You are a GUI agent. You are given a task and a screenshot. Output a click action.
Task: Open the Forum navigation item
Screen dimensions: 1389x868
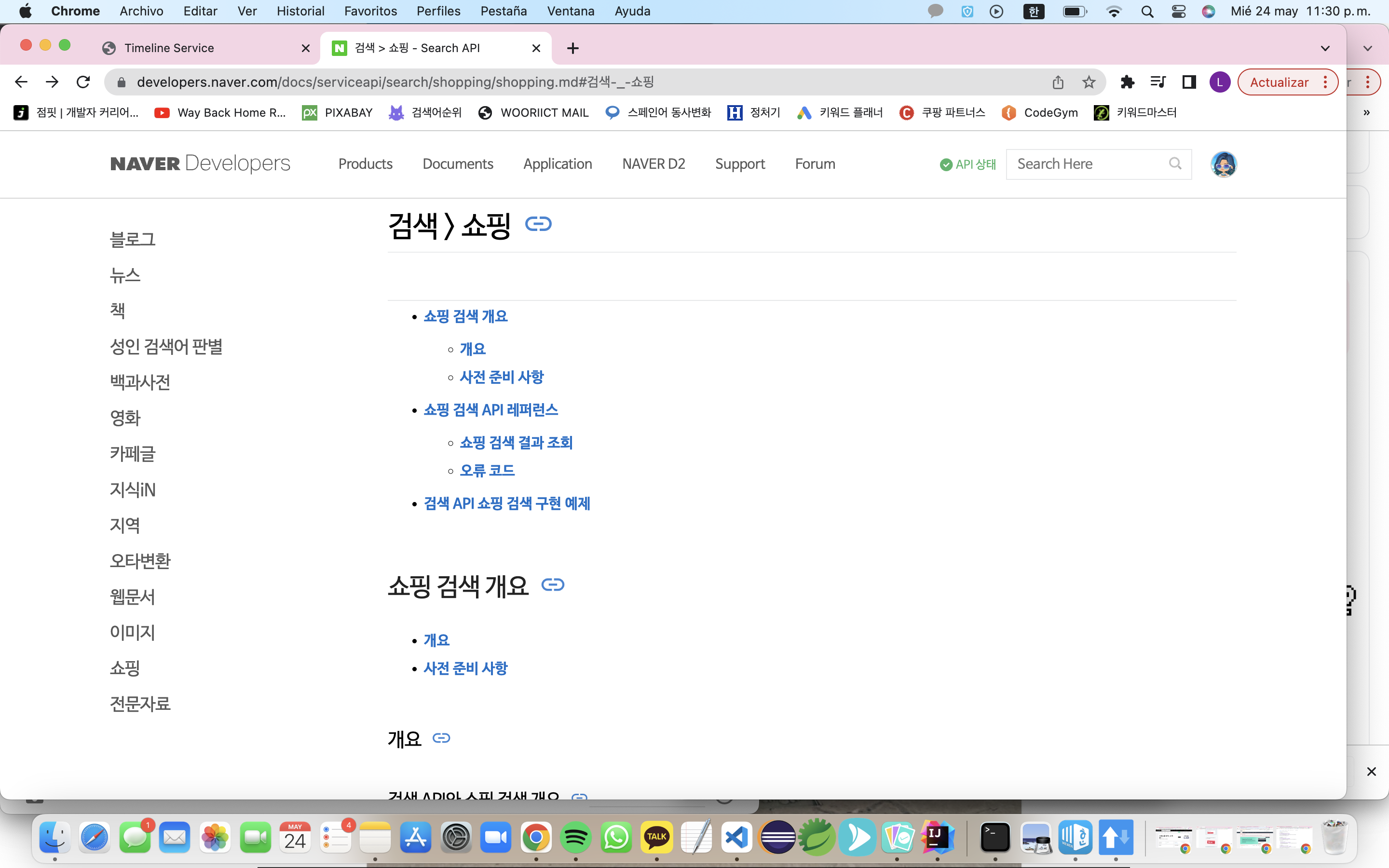point(815,164)
